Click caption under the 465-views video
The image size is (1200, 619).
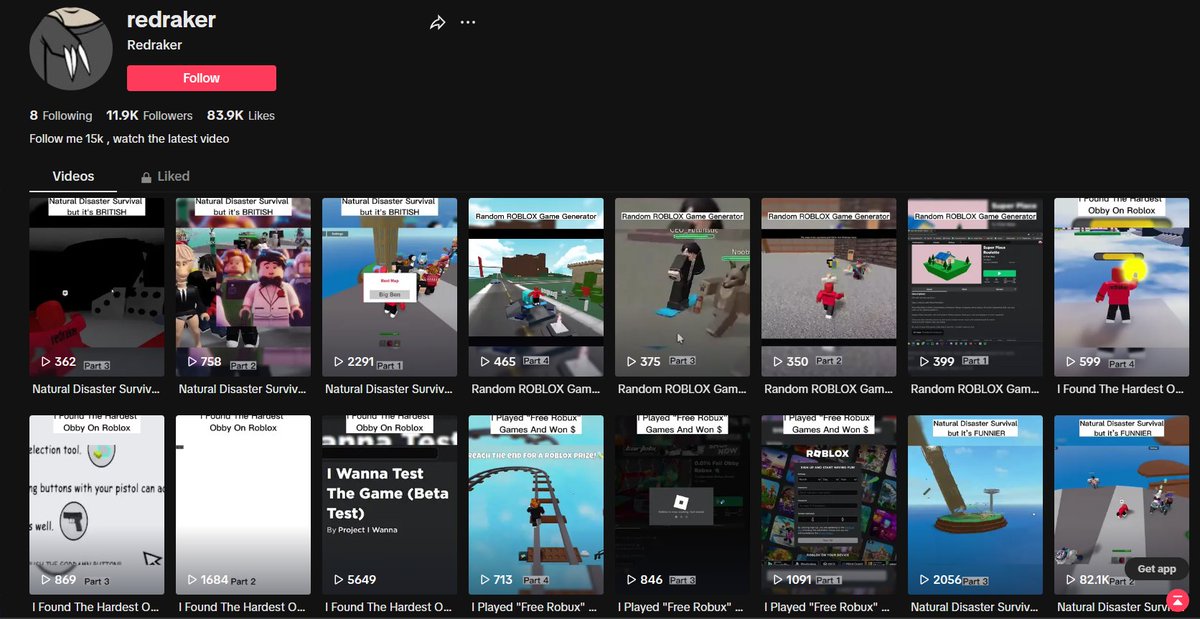point(536,389)
